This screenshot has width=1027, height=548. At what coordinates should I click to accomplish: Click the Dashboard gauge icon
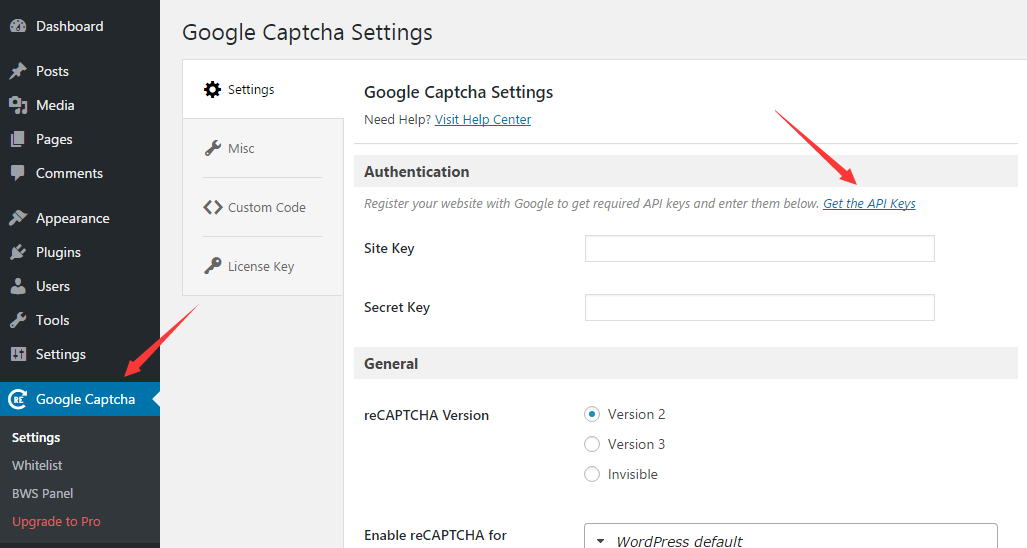(x=18, y=26)
